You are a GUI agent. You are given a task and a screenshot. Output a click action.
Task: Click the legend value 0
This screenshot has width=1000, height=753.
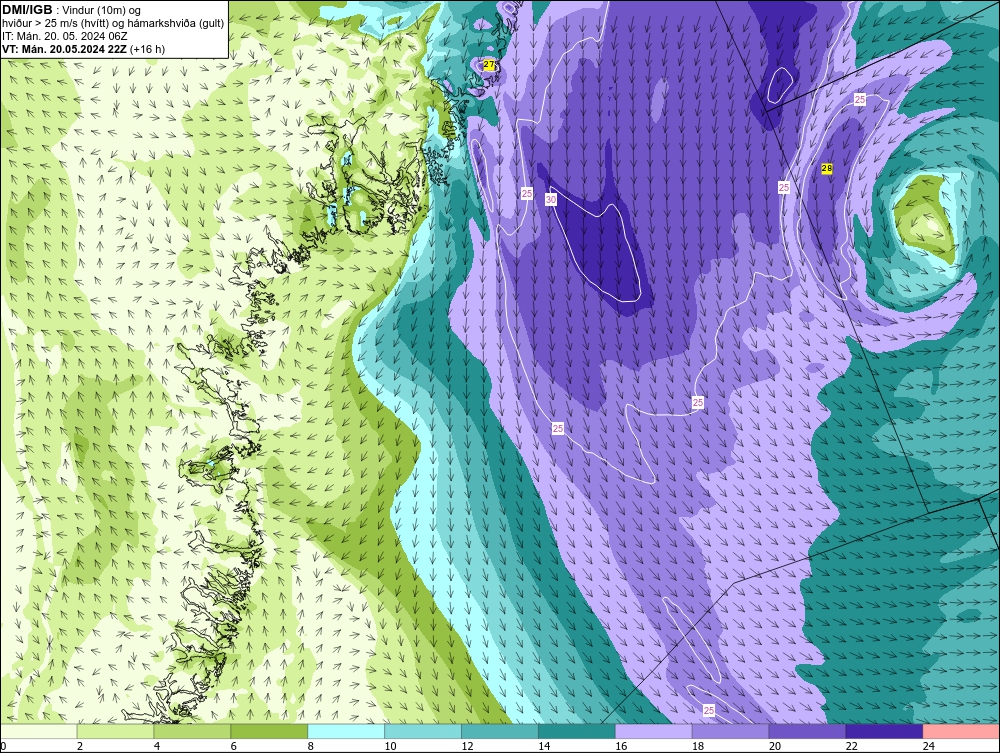4,746
